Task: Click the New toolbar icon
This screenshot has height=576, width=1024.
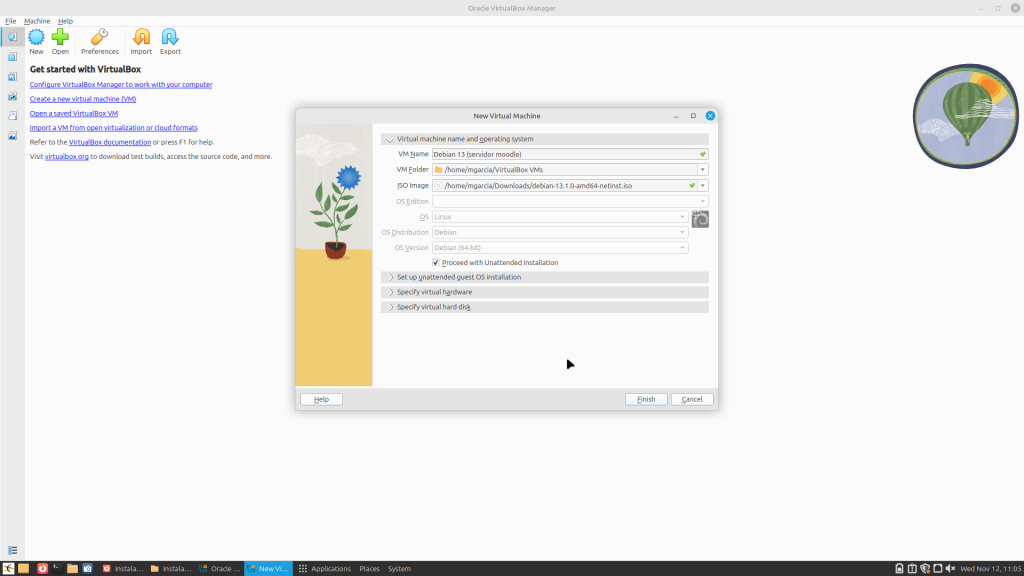Action: (x=36, y=38)
